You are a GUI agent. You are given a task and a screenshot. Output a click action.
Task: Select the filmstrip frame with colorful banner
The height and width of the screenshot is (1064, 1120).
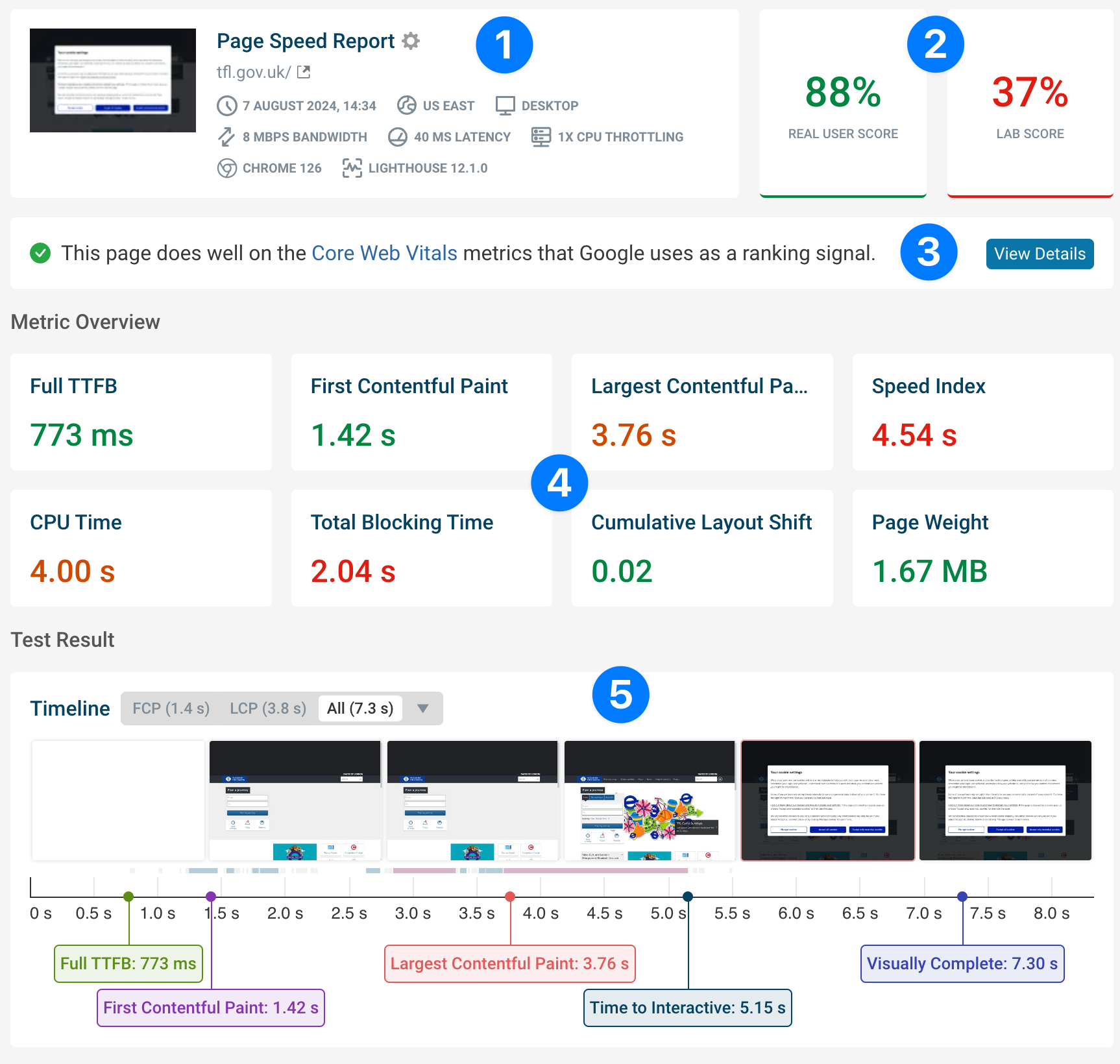(650, 801)
